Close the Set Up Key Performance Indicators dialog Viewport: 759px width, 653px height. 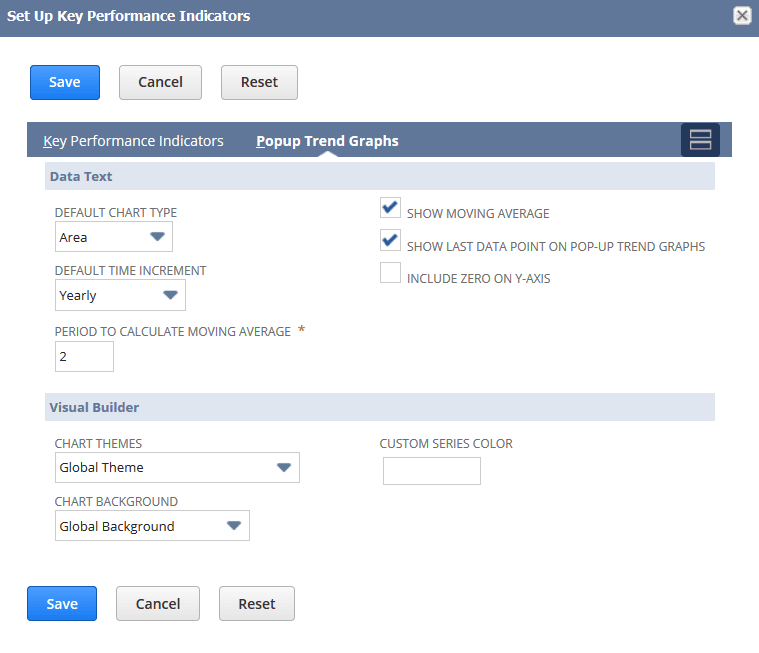coord(742,15)
